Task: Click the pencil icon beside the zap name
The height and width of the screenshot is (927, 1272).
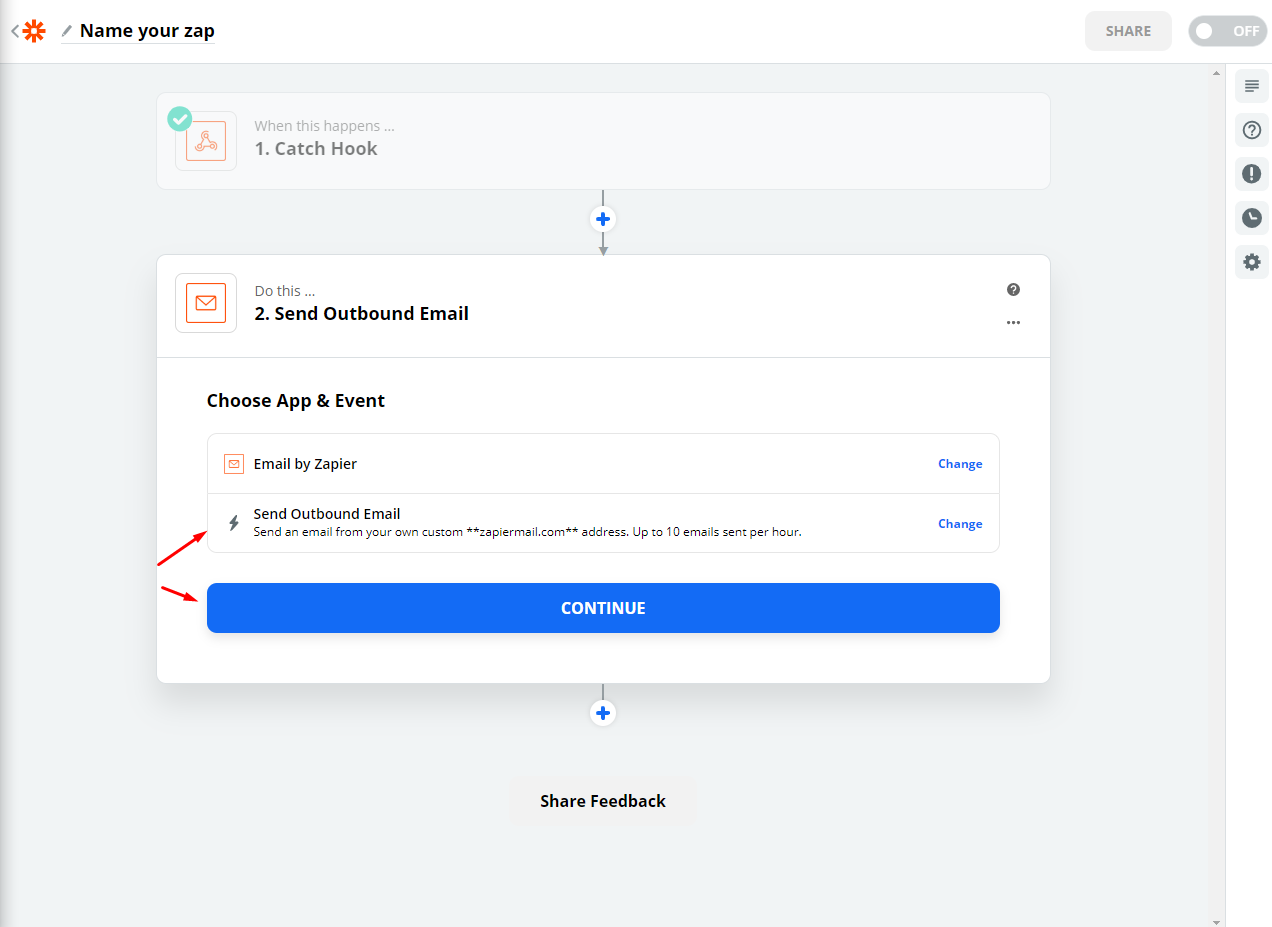Action: (67, 31)
